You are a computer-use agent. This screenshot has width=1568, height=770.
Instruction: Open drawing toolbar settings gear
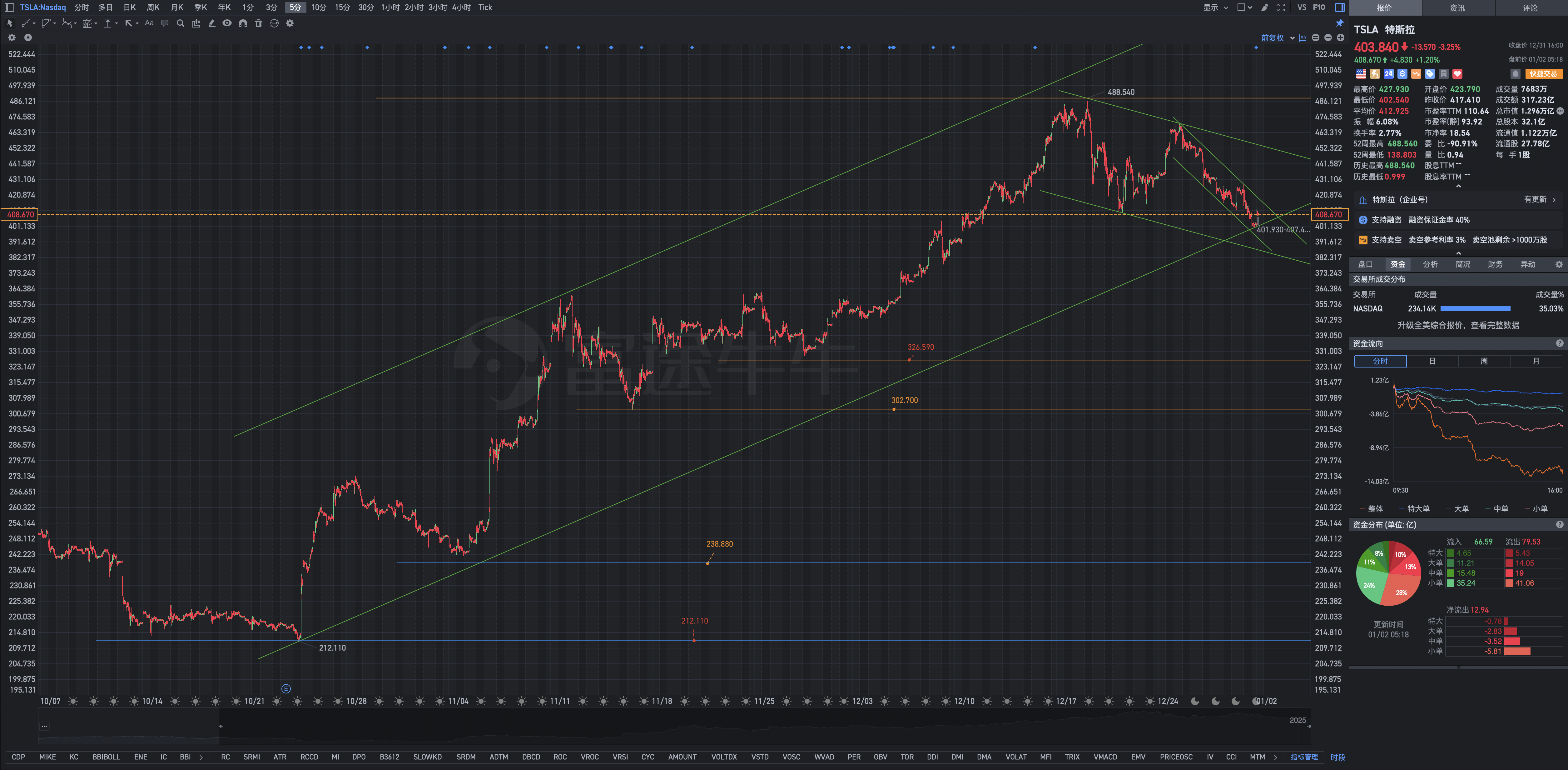coord(290,23)
